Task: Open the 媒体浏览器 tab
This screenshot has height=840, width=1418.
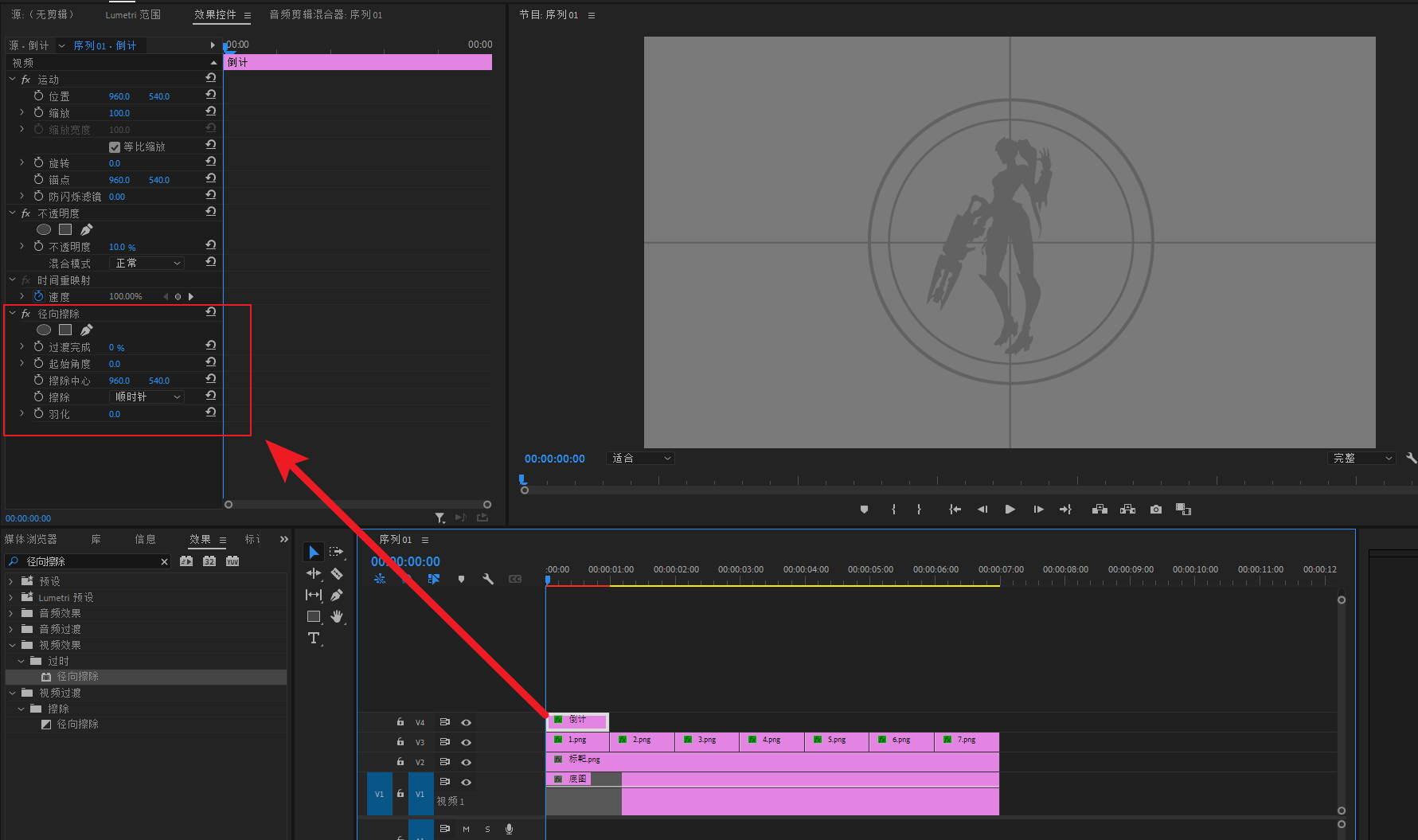Action: pyautogui.click(x=31, y=539)
